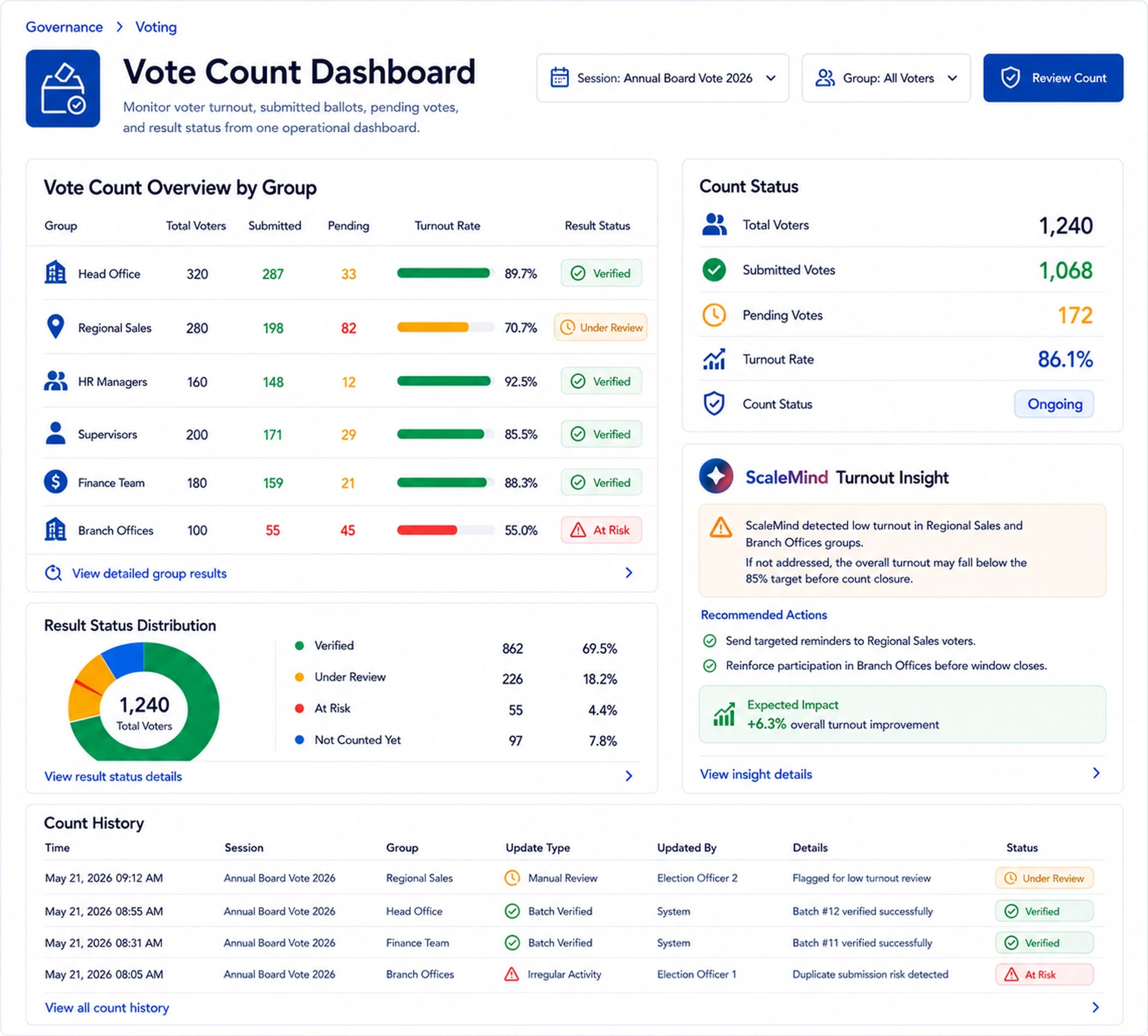Click the Branch Offices building icon
Screen dimensions: 1148x1036
[55, 529]
